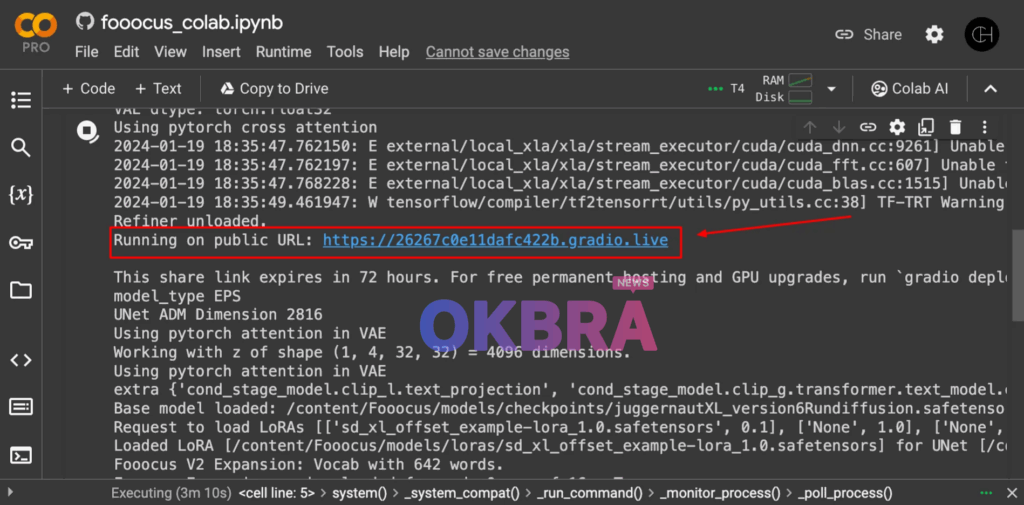Viewport: 1024px width, 505px height.
Task: Delete the cell using trash icon
Action: 955,127
